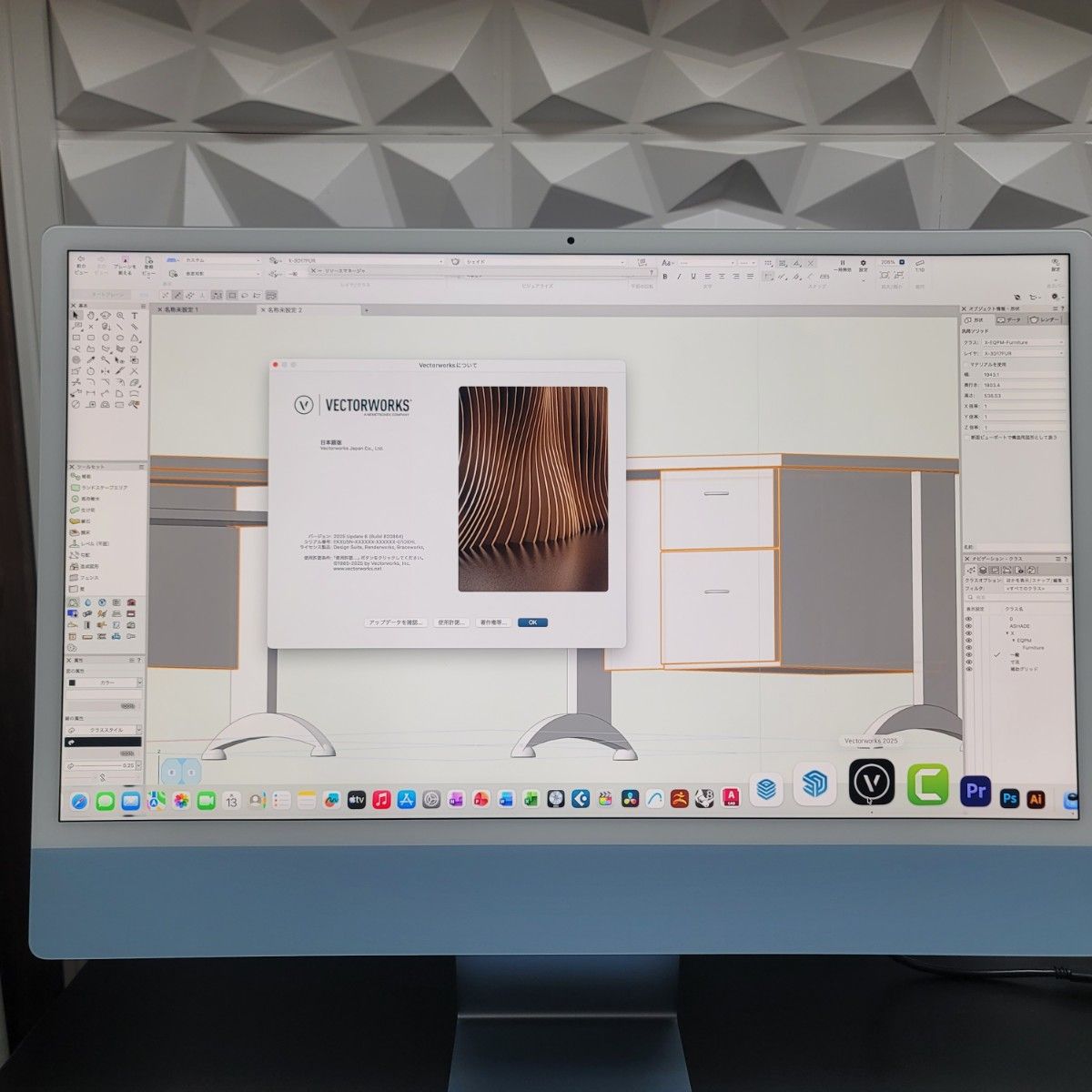Toggle visibility eye for ASHADE class
The height and width of the screenshot is (1092, 1092).
click(x=968, y=626)
